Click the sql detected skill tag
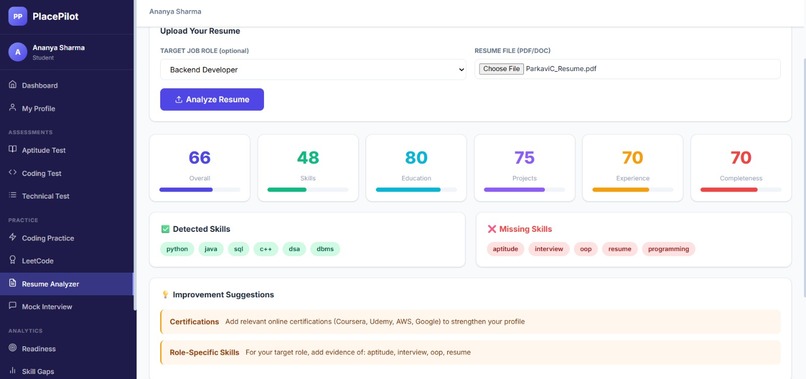Screen dimensions: 806x379 point(239,249)
